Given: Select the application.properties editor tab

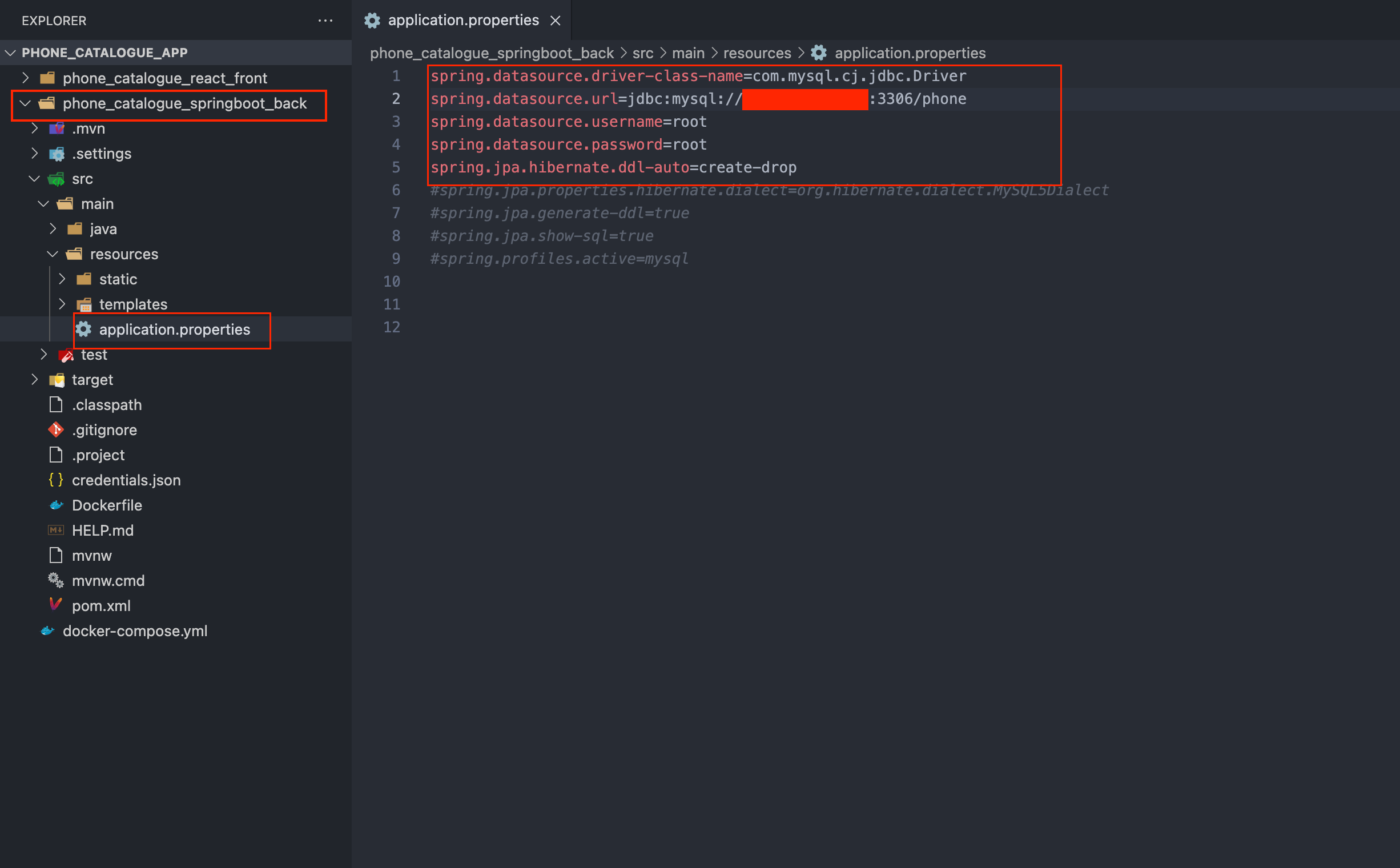Looking at the screenshot, I should click(462, 21).
